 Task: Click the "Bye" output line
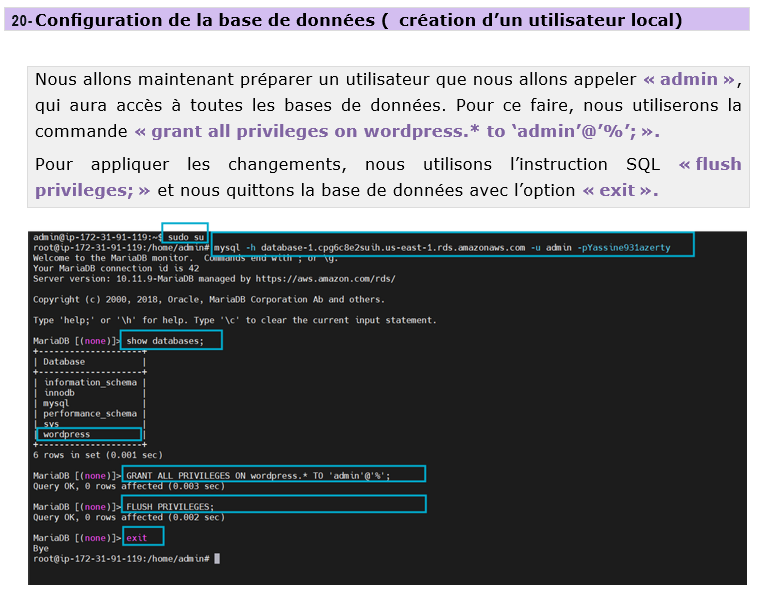(41, 548)
